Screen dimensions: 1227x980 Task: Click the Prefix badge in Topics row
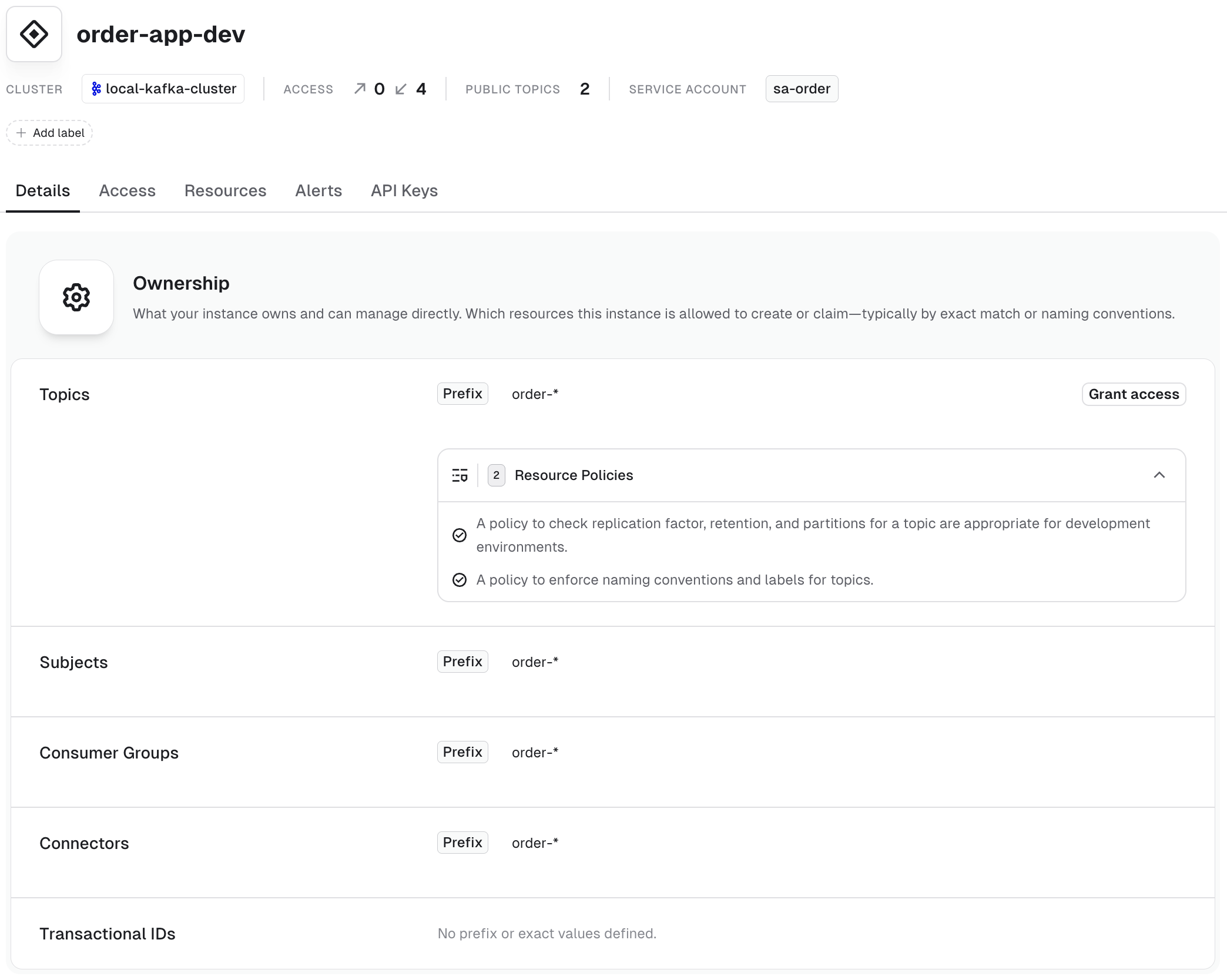coord(462,394)
